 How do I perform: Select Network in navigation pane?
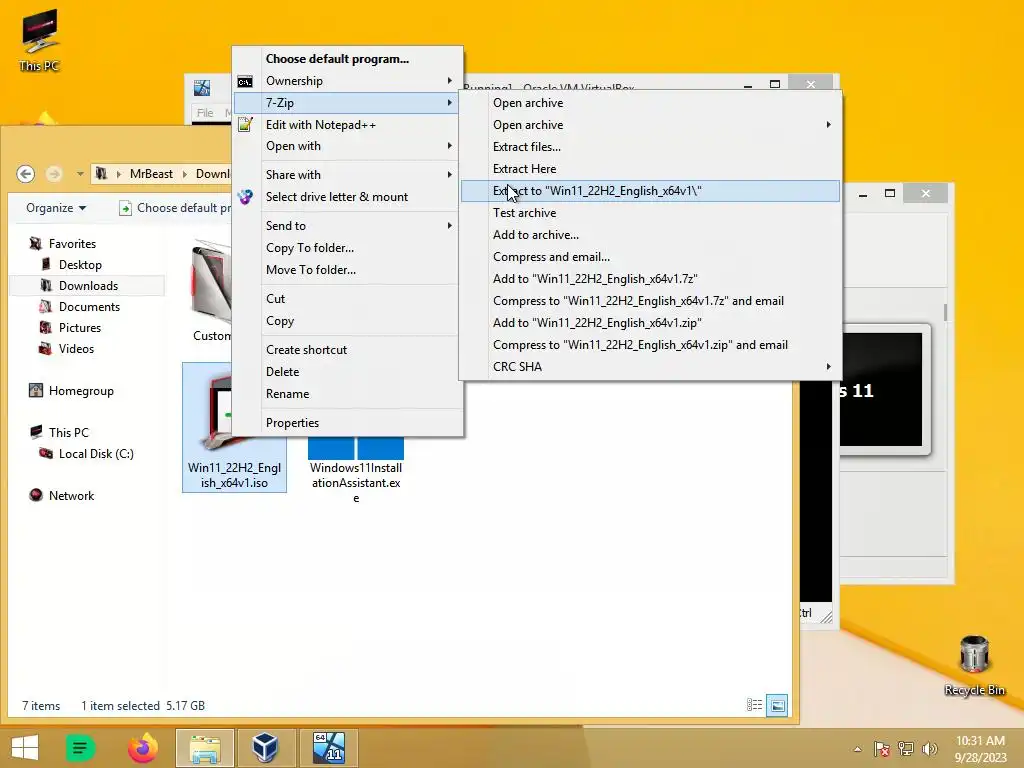[x=71, y=496]
